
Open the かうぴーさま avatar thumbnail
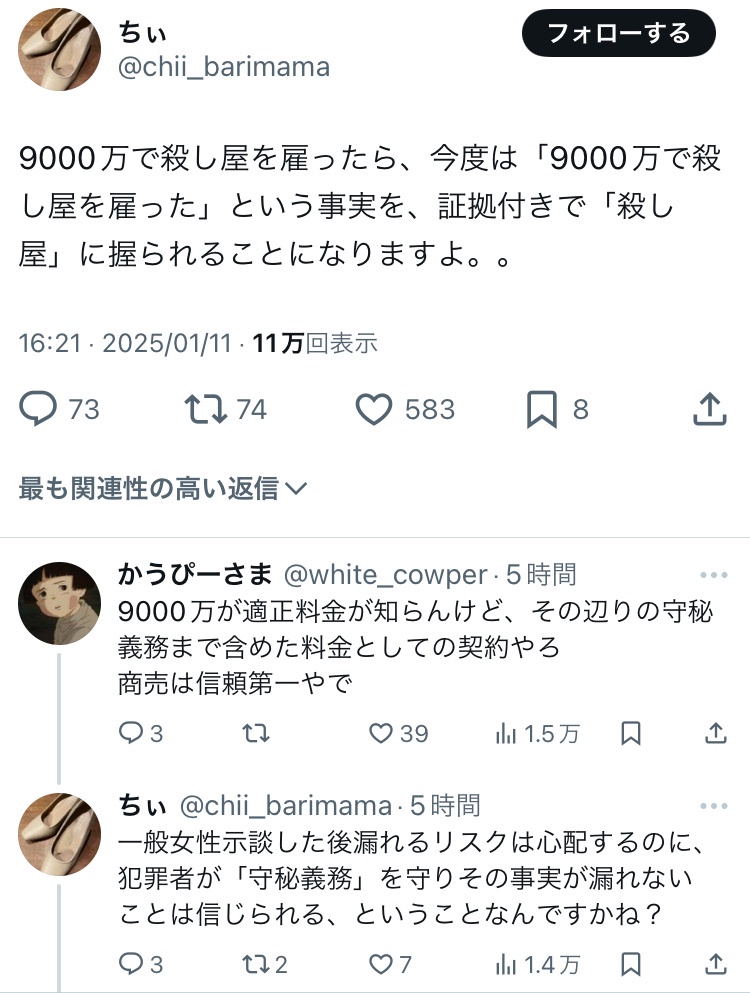(60, 603)
